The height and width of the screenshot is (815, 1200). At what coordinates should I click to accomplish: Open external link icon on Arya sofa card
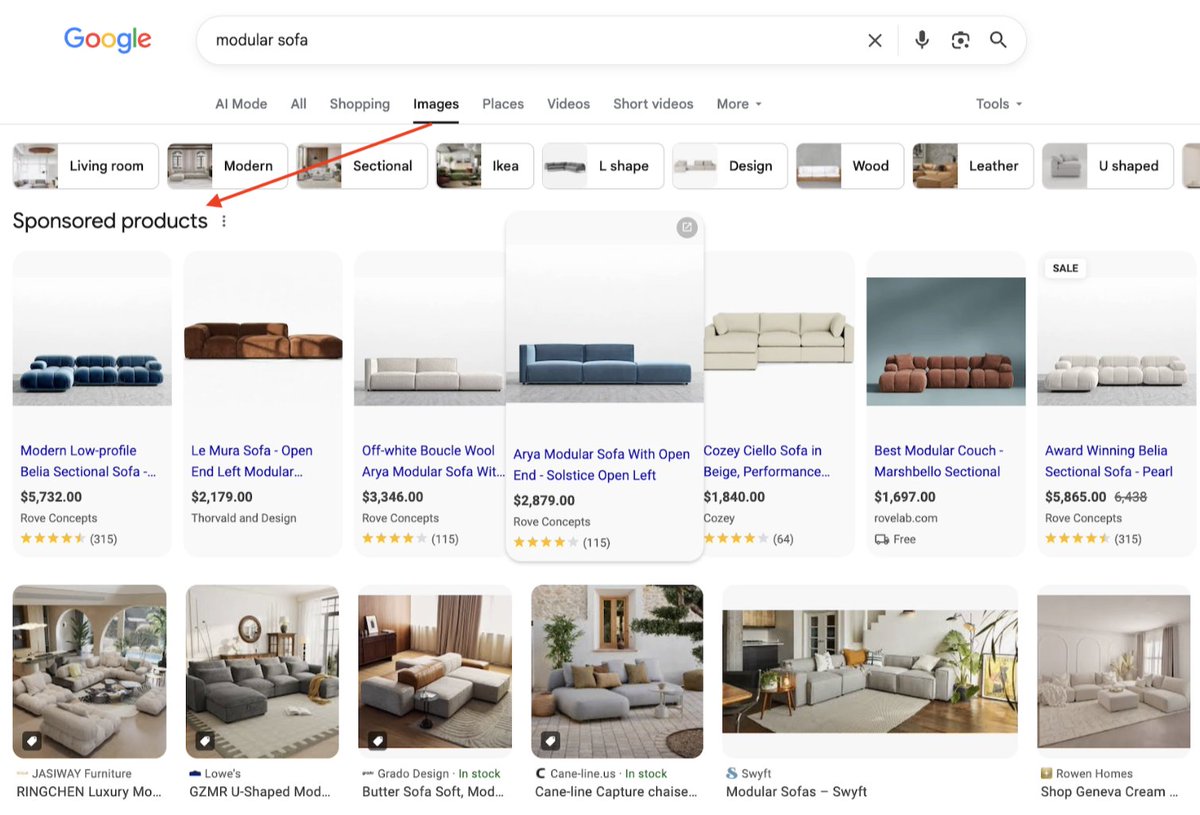pos(687,228)
